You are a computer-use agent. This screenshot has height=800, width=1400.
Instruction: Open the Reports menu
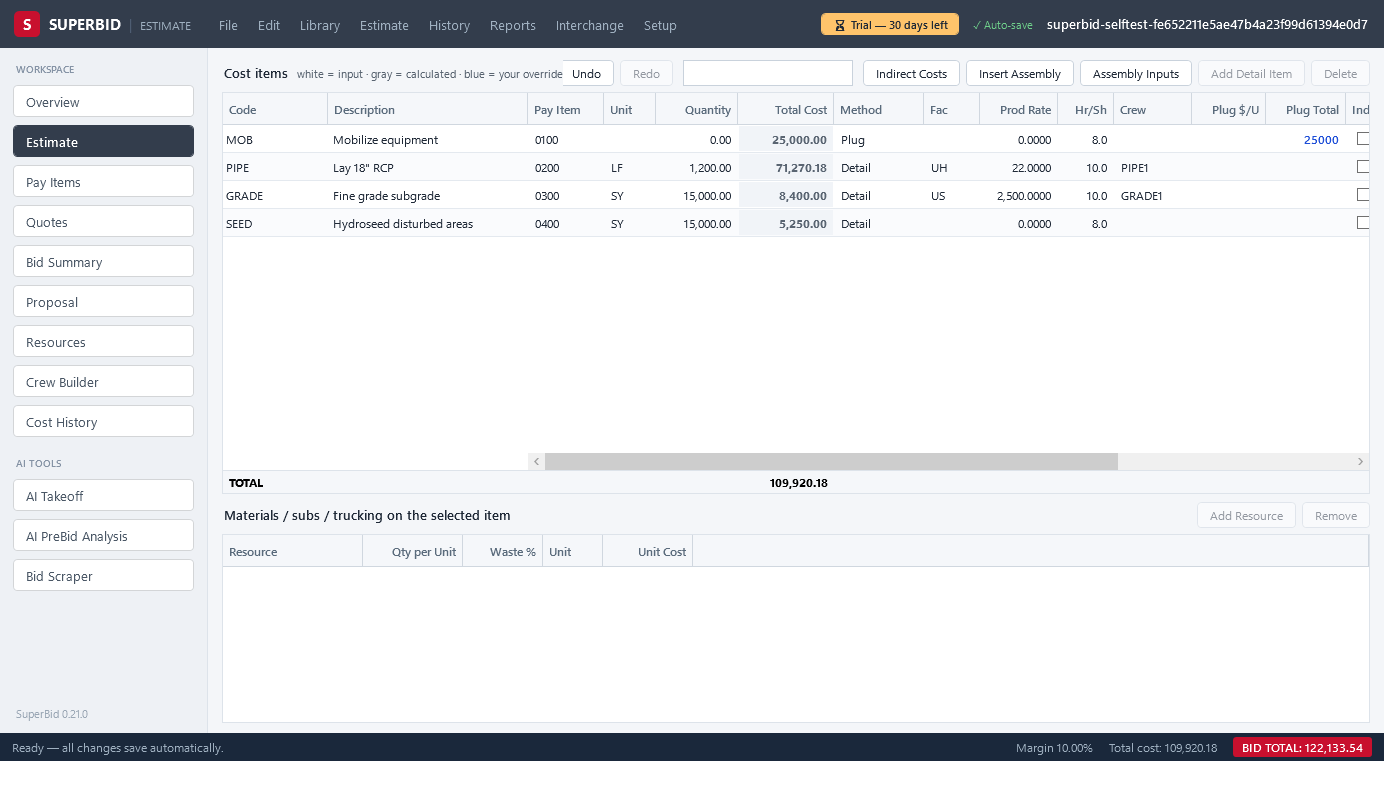[513, 25]
